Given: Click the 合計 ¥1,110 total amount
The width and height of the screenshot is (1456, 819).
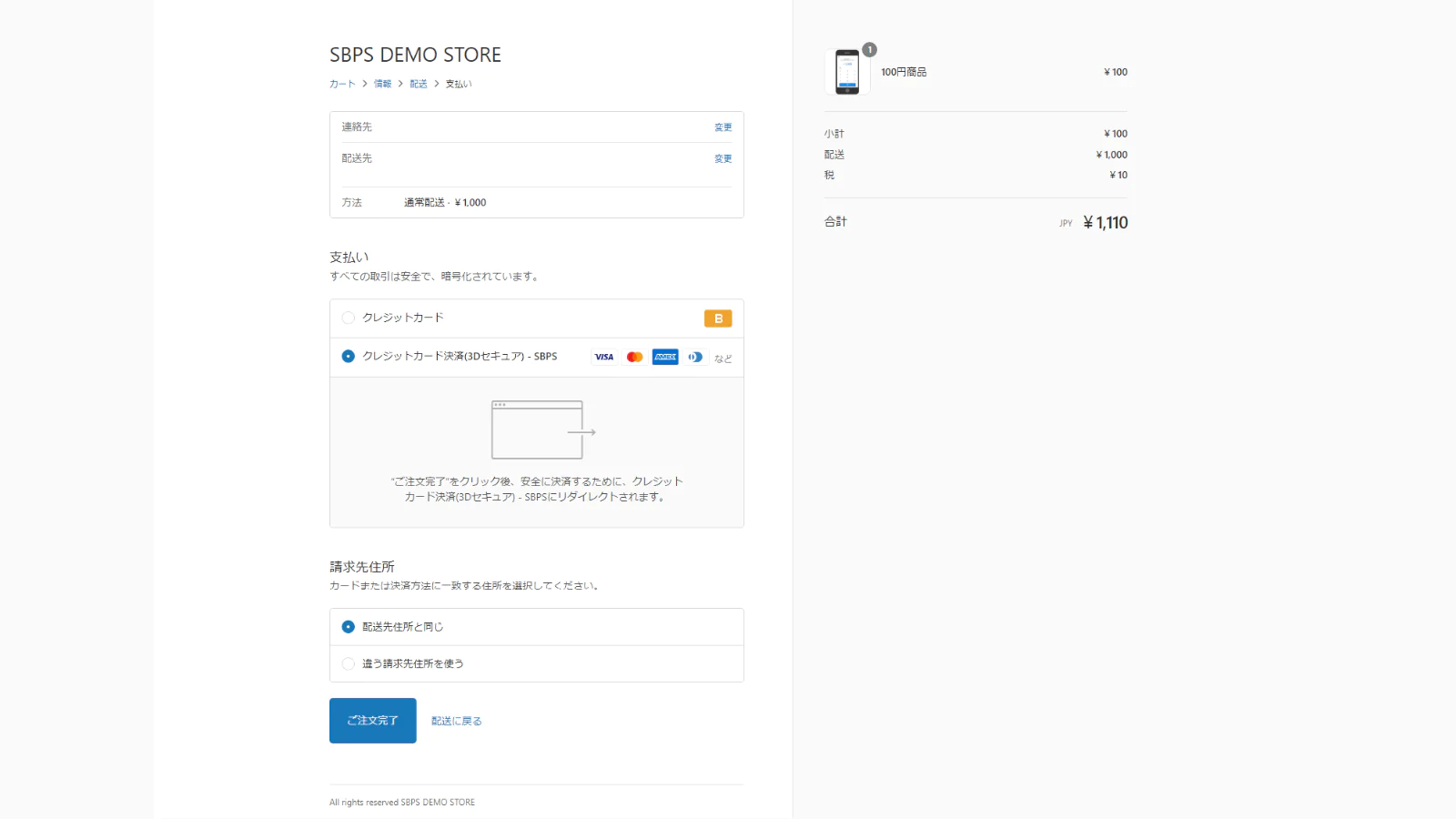Looking at the screenshot, I should tap(1106, 223).
